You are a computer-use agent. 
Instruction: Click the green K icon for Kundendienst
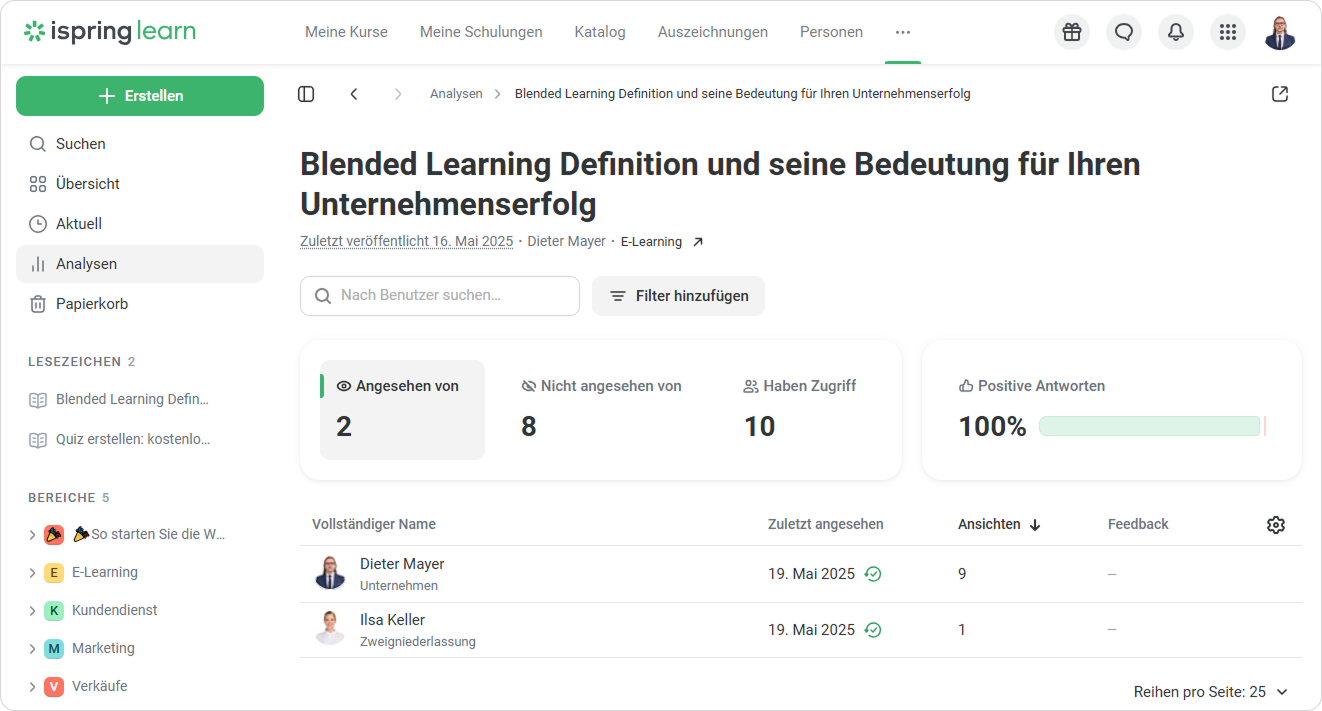tap(54, 610)
